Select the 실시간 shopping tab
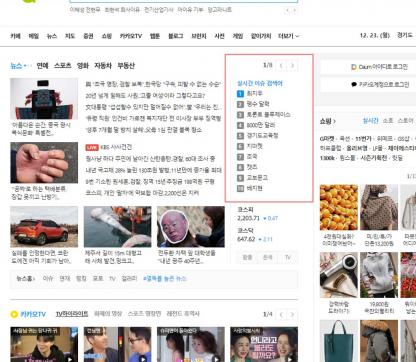The image size is (416, 362). click(370, 121)
